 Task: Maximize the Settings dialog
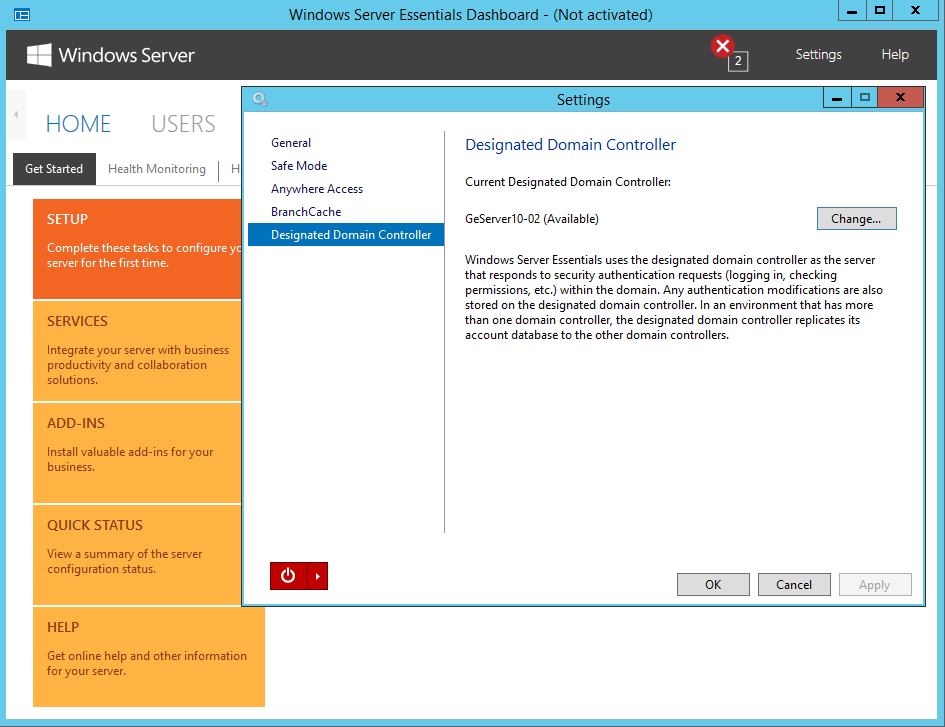865,98
